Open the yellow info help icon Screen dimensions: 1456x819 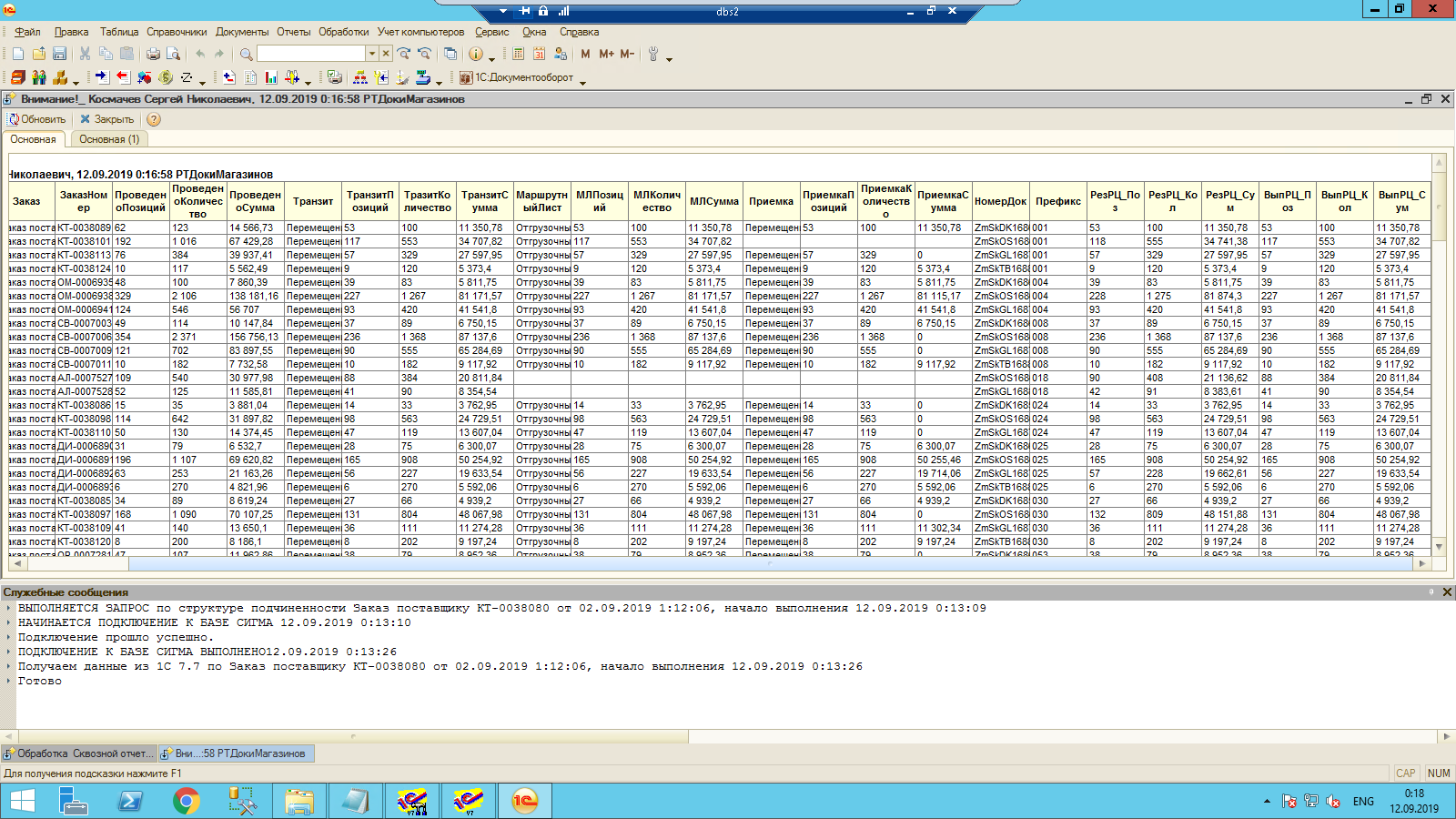pos(475,55)
